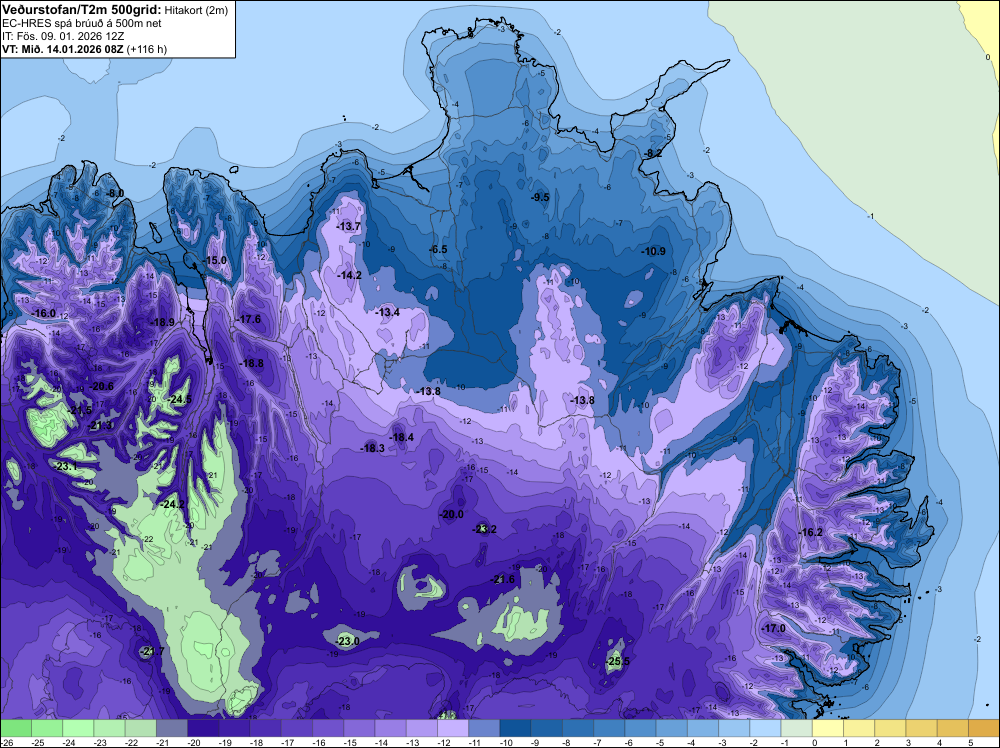Click the bold -21.7 temperature value
The height and width of the screenshot is (748, 1000).
(153, 651)
